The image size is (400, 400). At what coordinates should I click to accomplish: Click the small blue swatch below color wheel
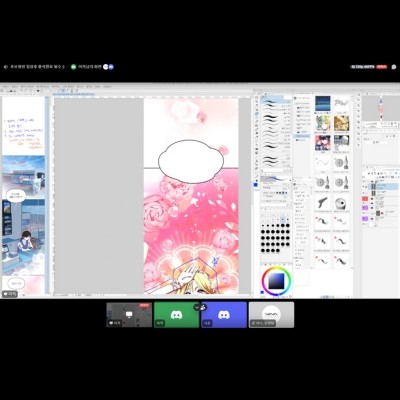(x=262, y=292)
